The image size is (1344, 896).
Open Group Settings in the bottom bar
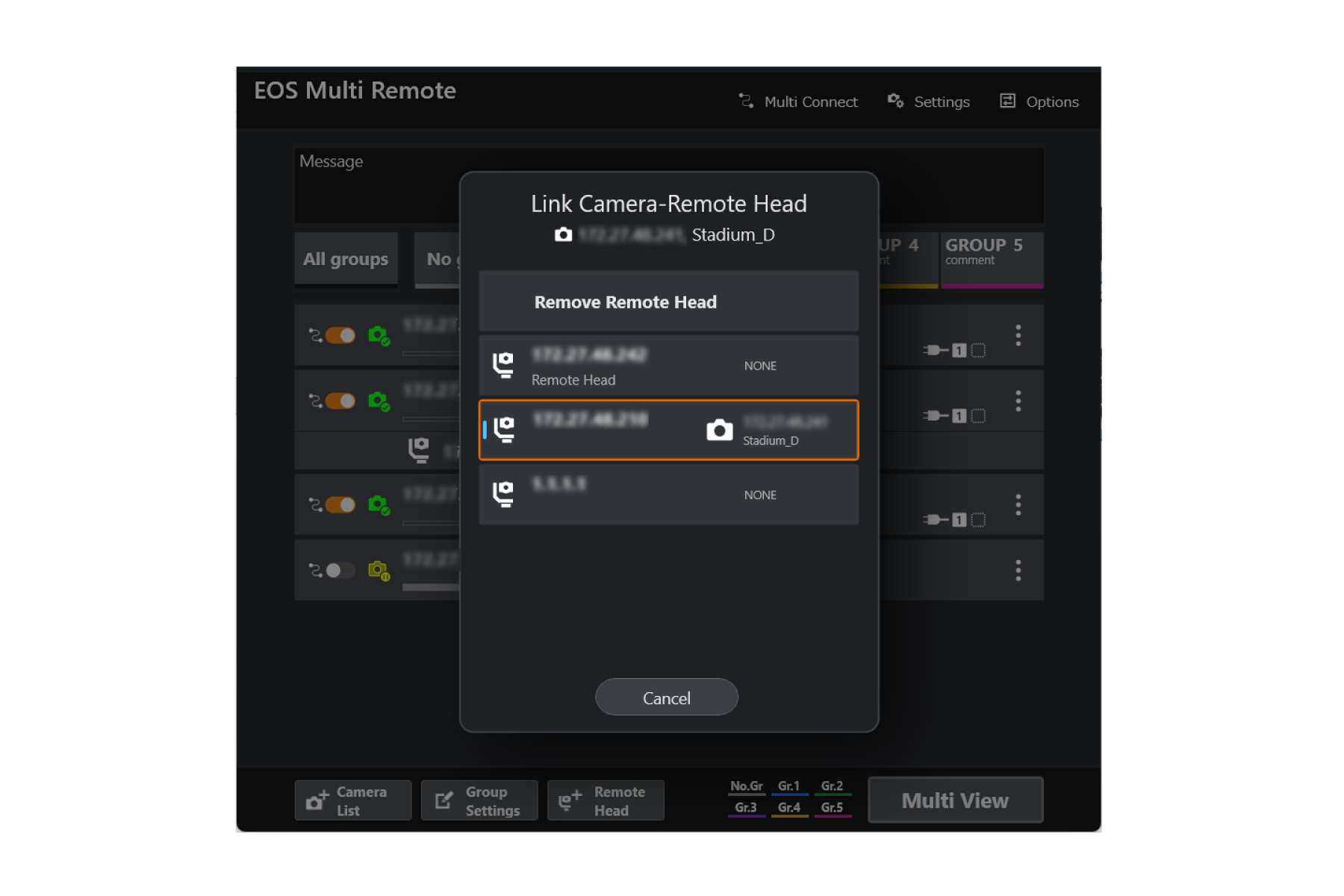pos(479,800)
